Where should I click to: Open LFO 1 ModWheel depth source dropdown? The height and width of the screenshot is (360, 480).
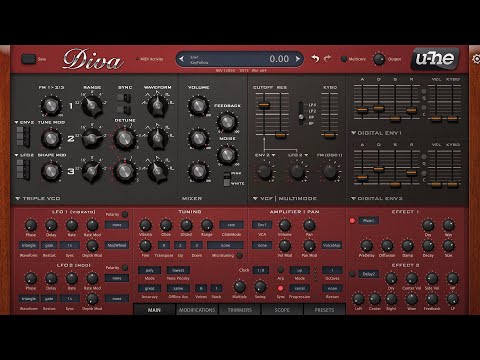pos(117,245)
